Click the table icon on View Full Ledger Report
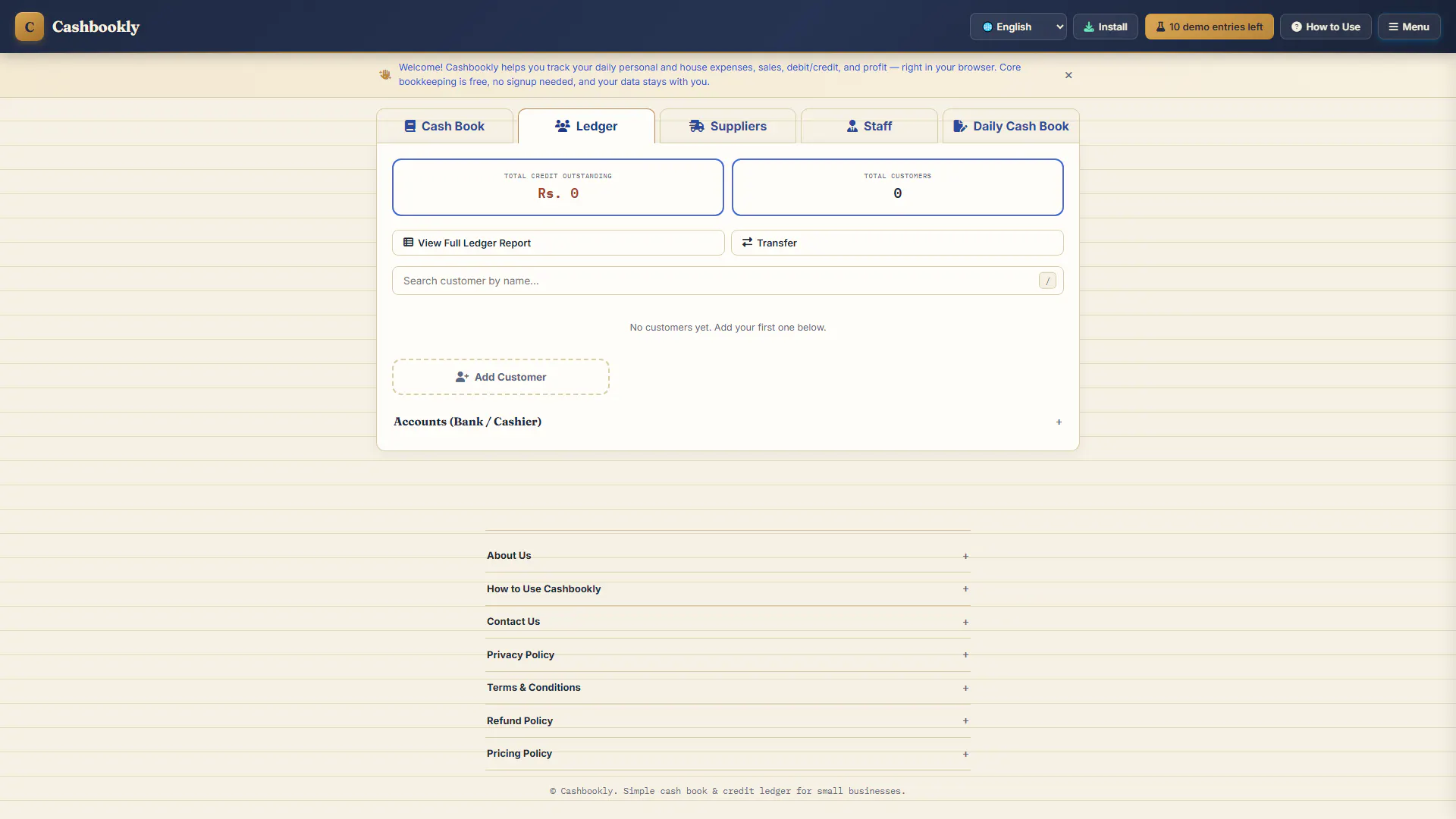 [409, 243]
